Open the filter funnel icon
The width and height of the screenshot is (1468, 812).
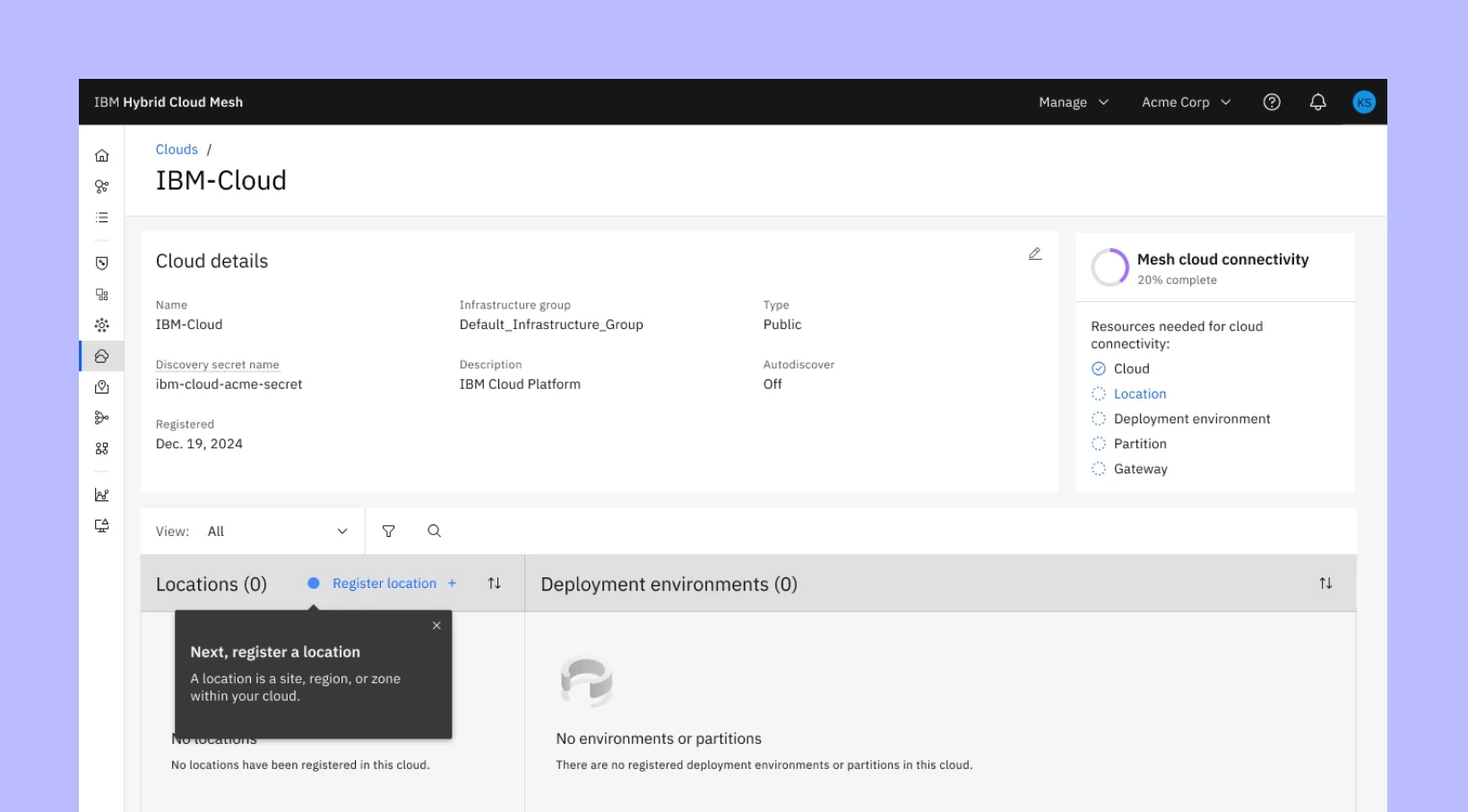[389, 531]
